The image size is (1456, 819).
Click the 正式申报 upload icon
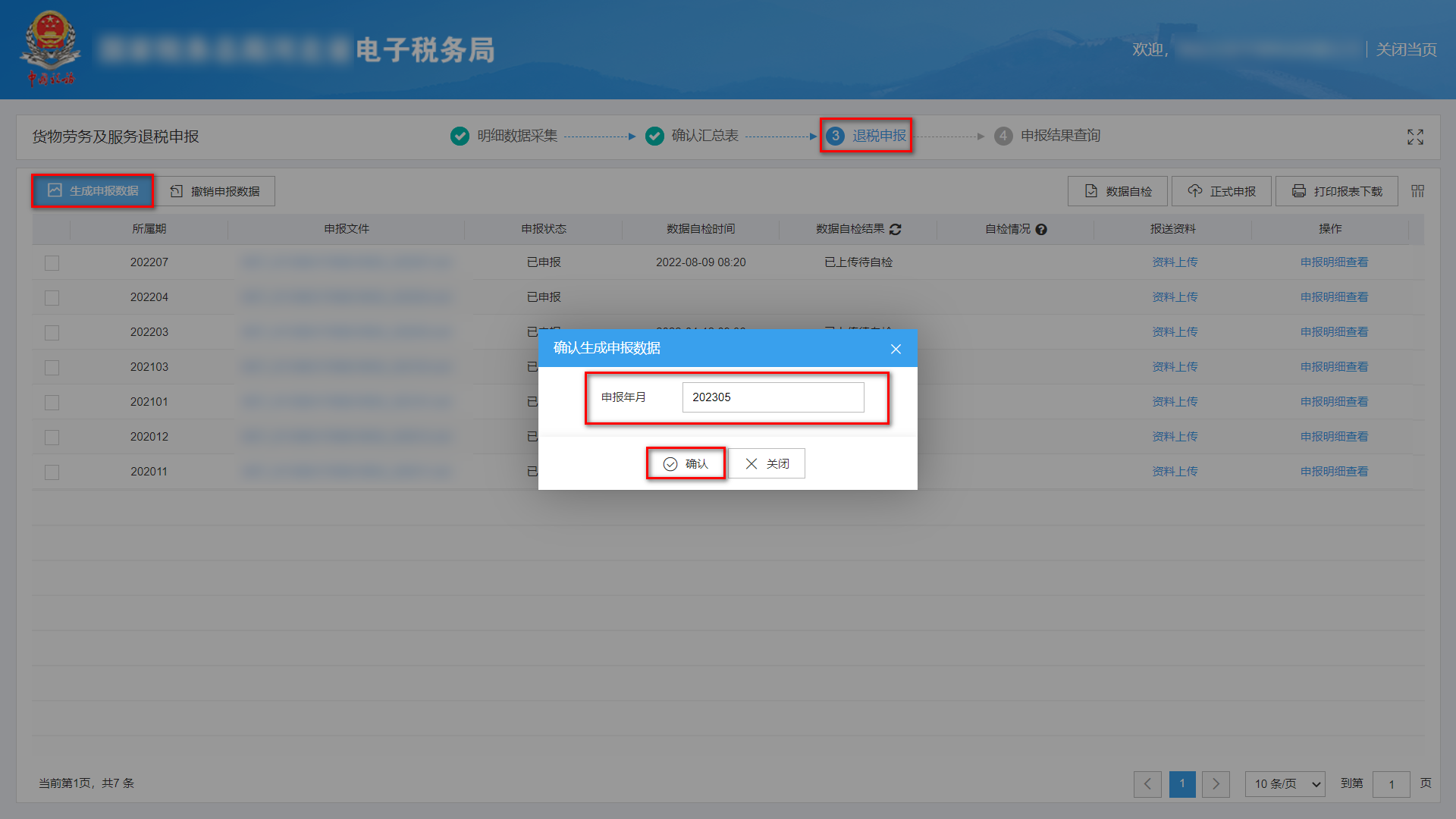tap(1195, 190)
